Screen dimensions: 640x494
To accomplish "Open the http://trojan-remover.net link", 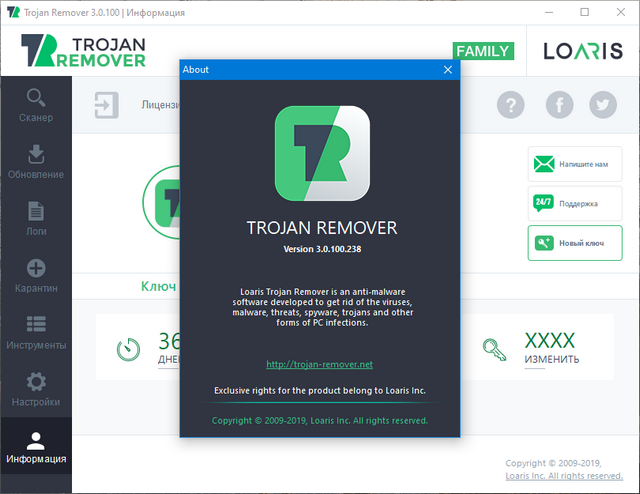I will pyautogui.click(x=320, y=364).
